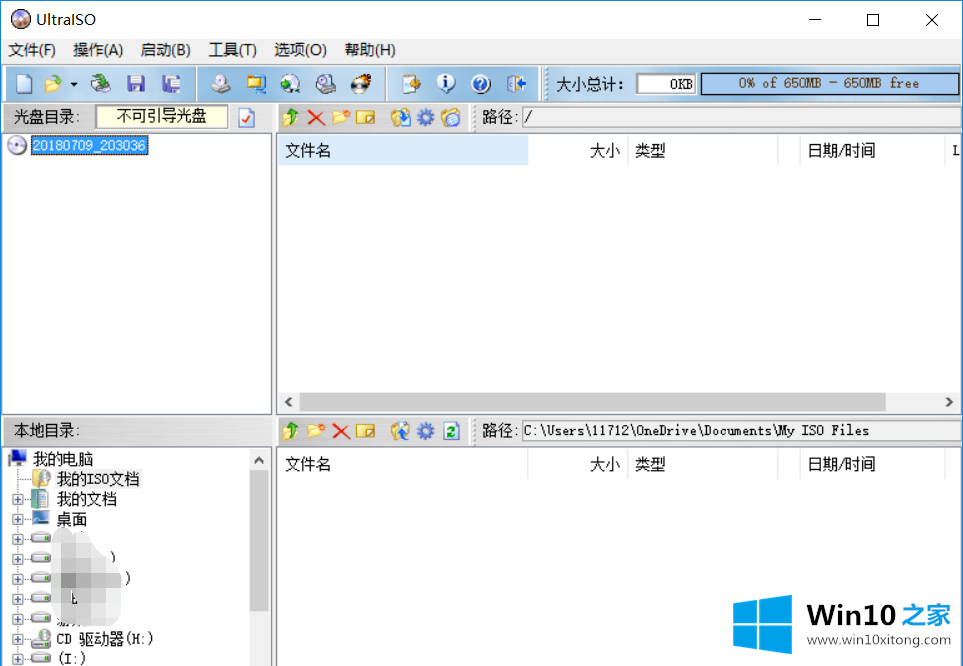Maximize the UltraISO window
Image resolution: width=963 pixels, height=666 pixels.
coord(873,20)
